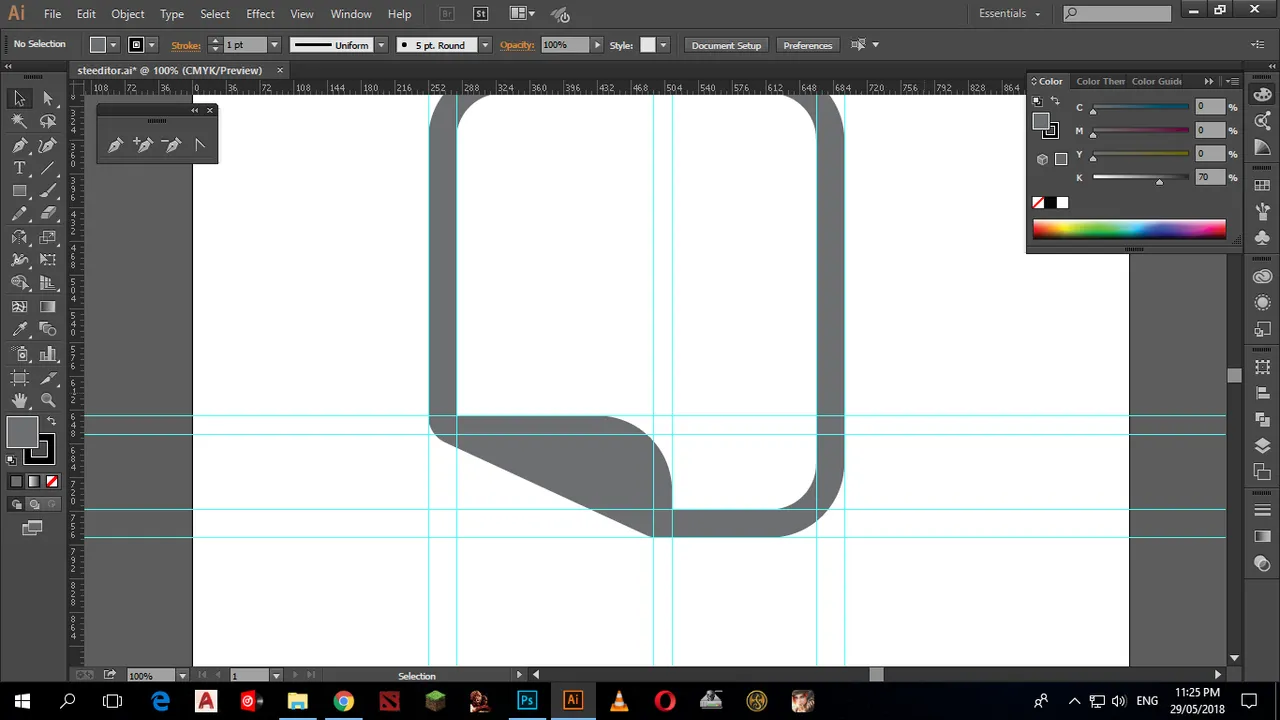Click Document Setup button
Screen dimensions: 1280x720
point(726,45)
